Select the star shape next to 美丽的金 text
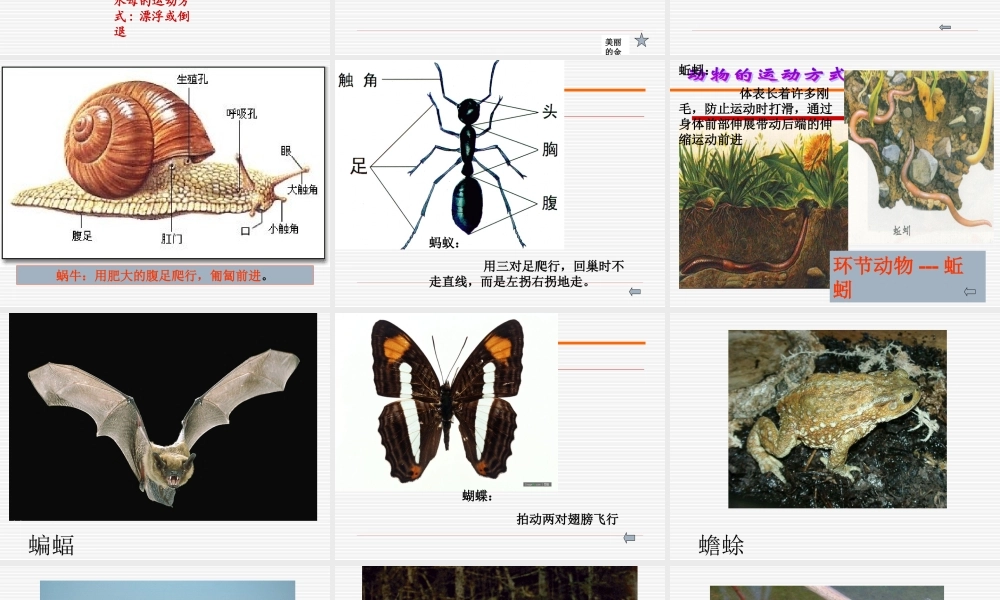Screen dimensions: 1000x600 [641, 39]
